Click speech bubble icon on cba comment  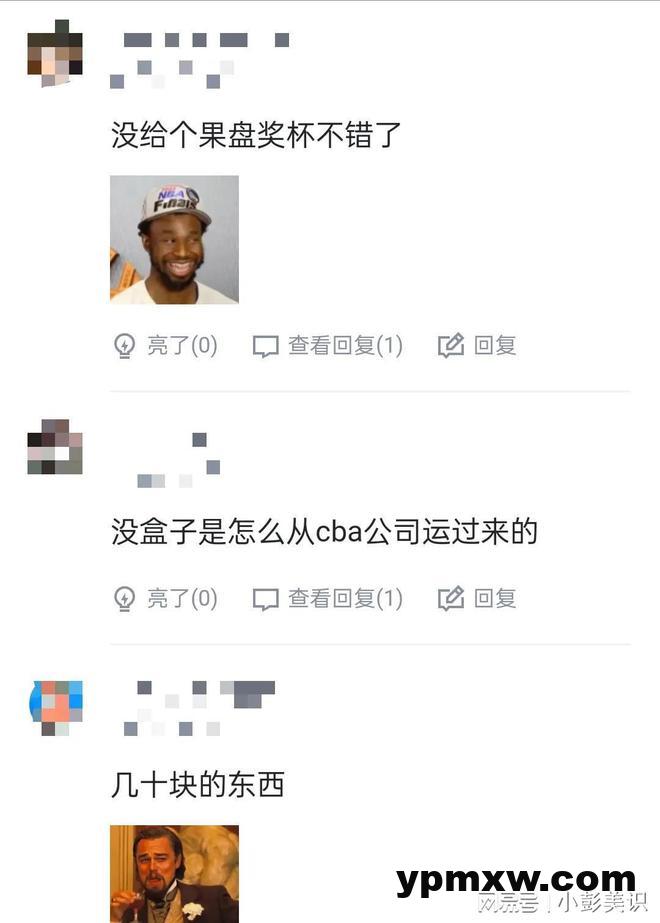[x=266, y=599]
